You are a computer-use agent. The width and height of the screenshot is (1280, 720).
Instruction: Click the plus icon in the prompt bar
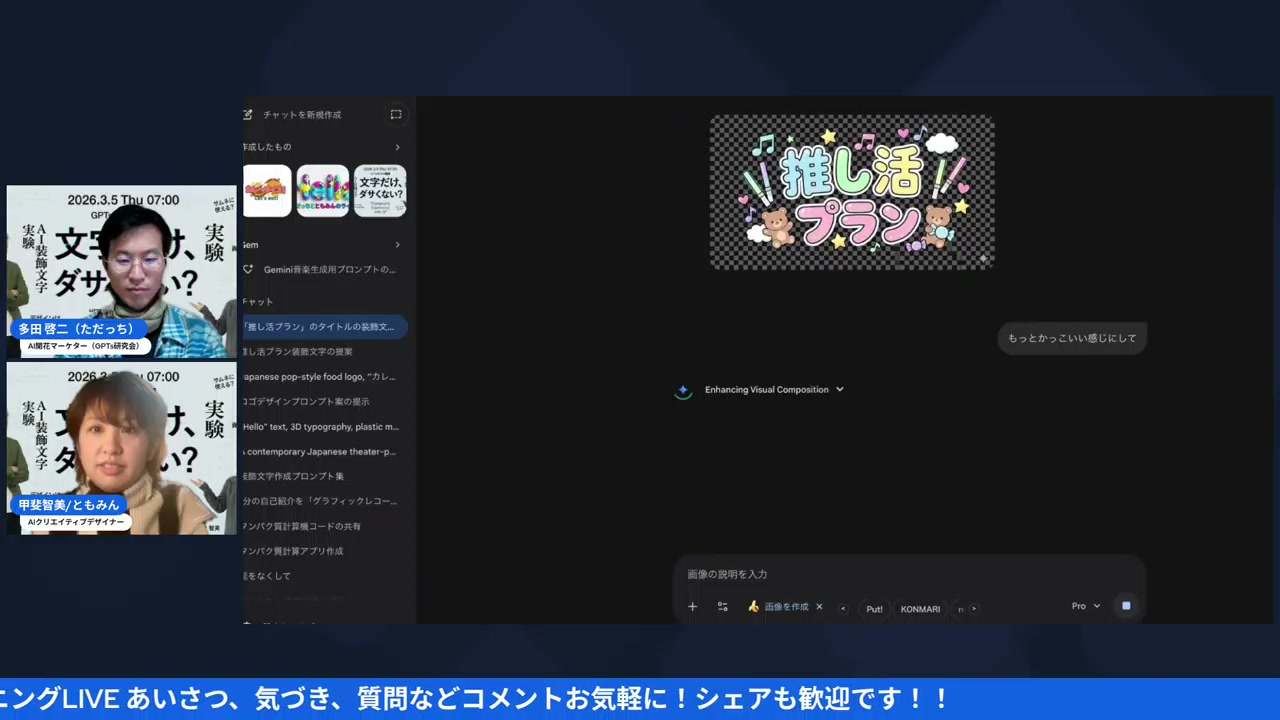click(x=692, y=607)
